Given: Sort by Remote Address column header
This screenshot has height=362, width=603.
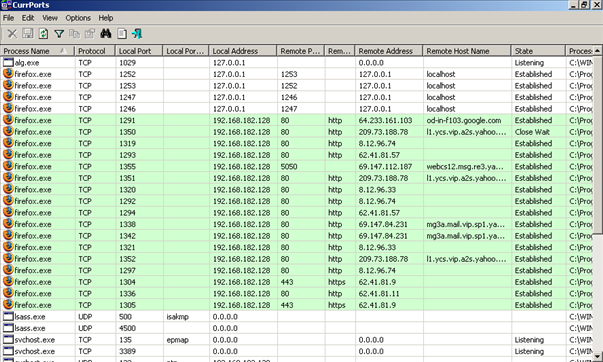Looking at the screenshot, I should click(389, 51).
